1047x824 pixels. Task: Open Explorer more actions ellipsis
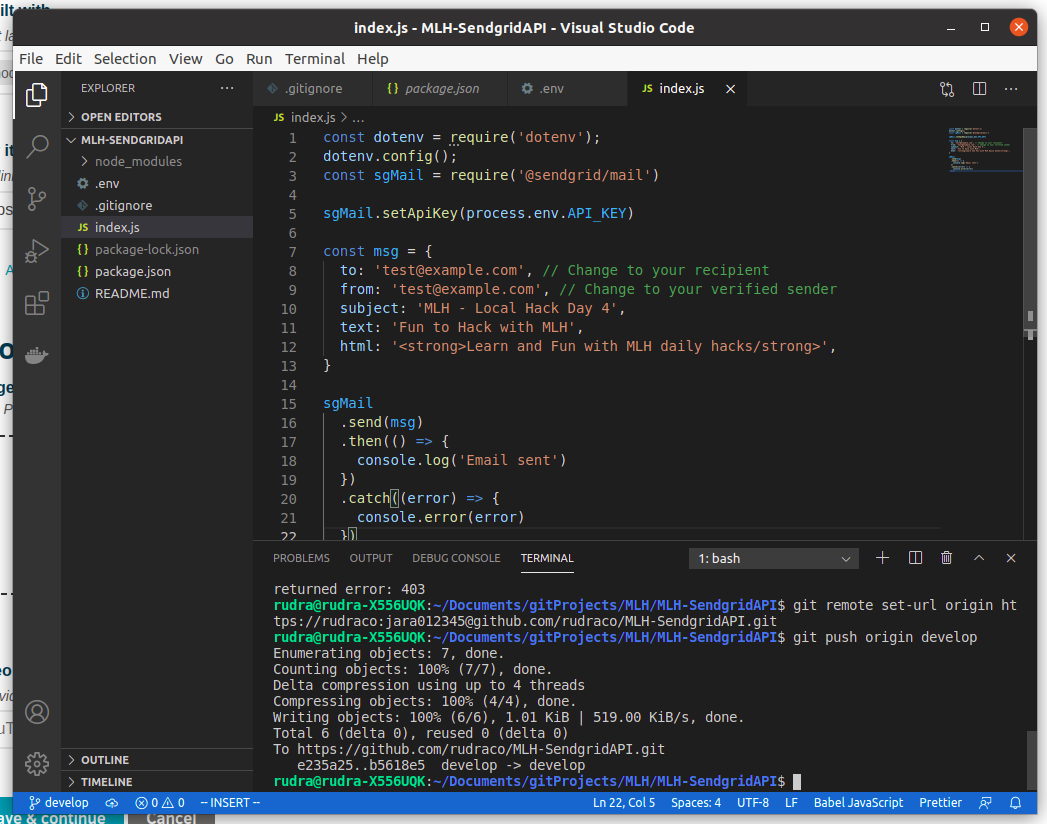tap(227, 88)
